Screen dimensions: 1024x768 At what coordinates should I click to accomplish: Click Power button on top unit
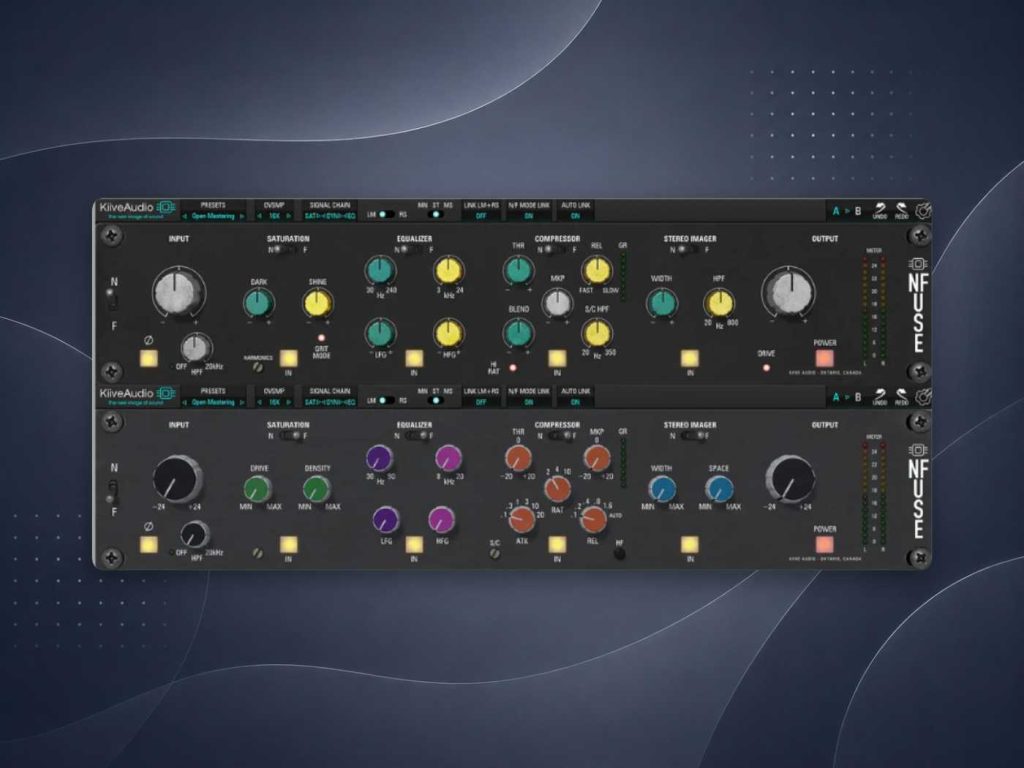pos(824,358)
